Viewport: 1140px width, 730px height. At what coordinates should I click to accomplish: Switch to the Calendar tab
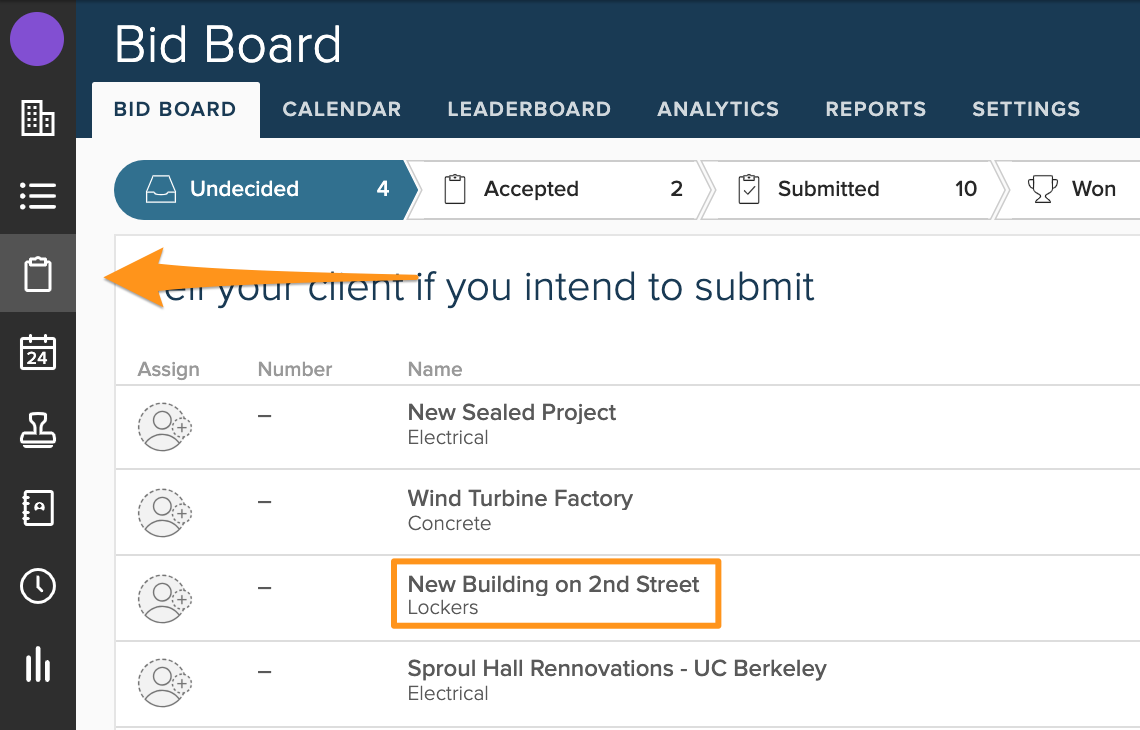point(341,109)
